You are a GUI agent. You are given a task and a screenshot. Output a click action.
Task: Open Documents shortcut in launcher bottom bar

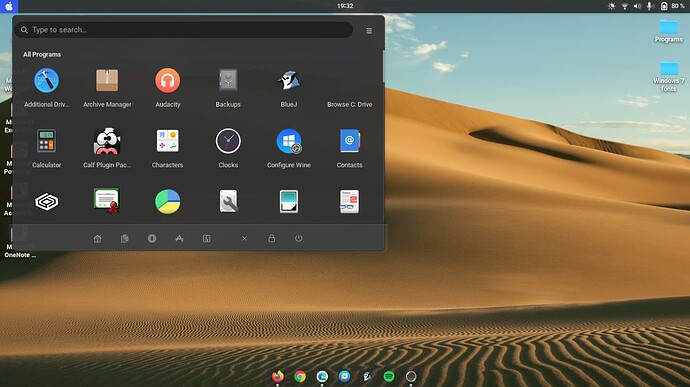[125, 239]
